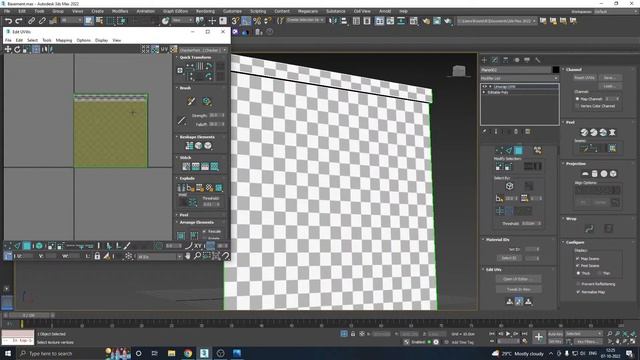Screen dimensions: 640x360
Task: Click Cylindrical Map icon in Projection rollout
Action: pyautogui.click(x=595, y=174)
